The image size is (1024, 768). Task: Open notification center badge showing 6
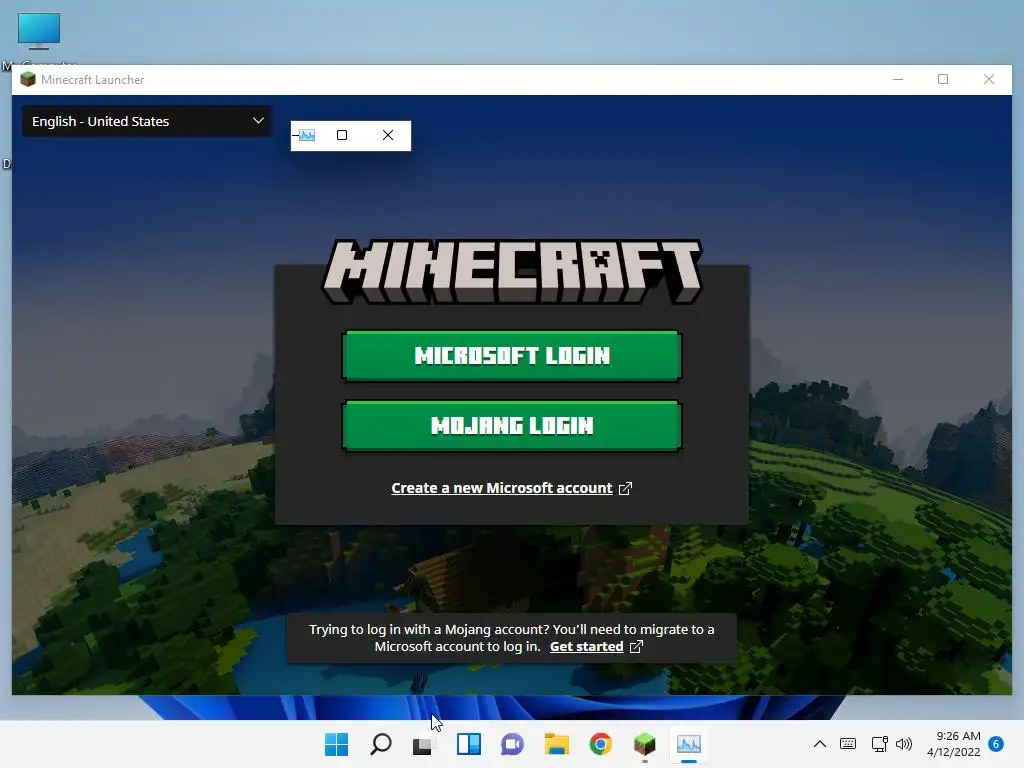(996, 744)
